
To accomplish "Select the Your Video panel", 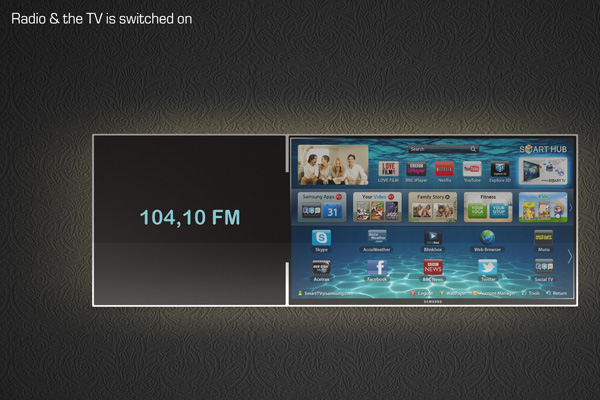I will coord(377,207).
